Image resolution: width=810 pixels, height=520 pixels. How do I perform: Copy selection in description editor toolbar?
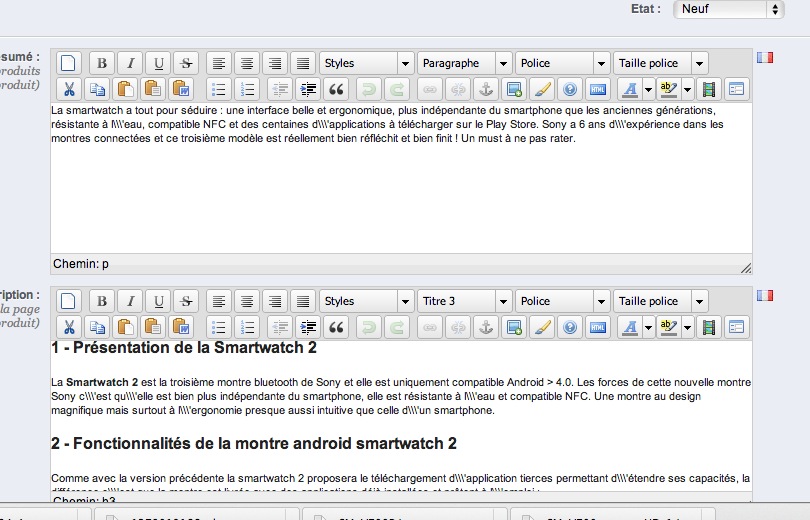pos(97,327)
